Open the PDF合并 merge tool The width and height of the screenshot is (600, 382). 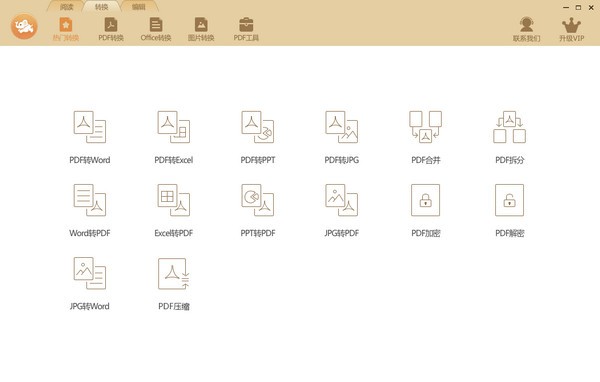(x=426, y=137)
